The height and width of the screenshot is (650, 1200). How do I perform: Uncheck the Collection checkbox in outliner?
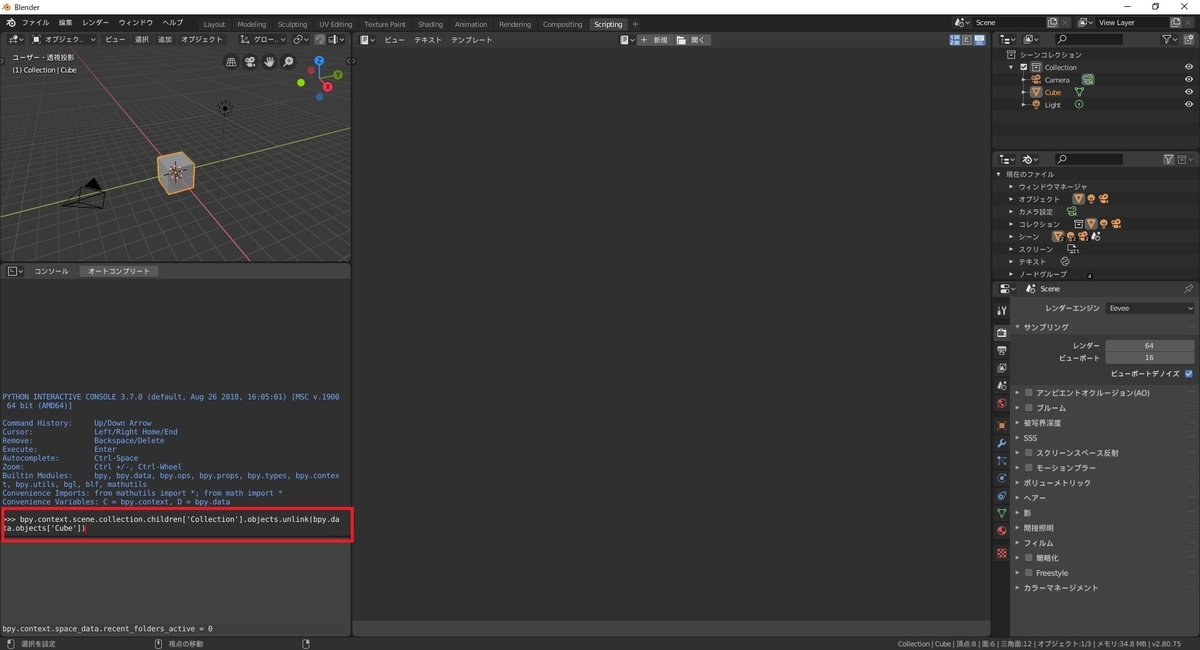(1023, 67)
